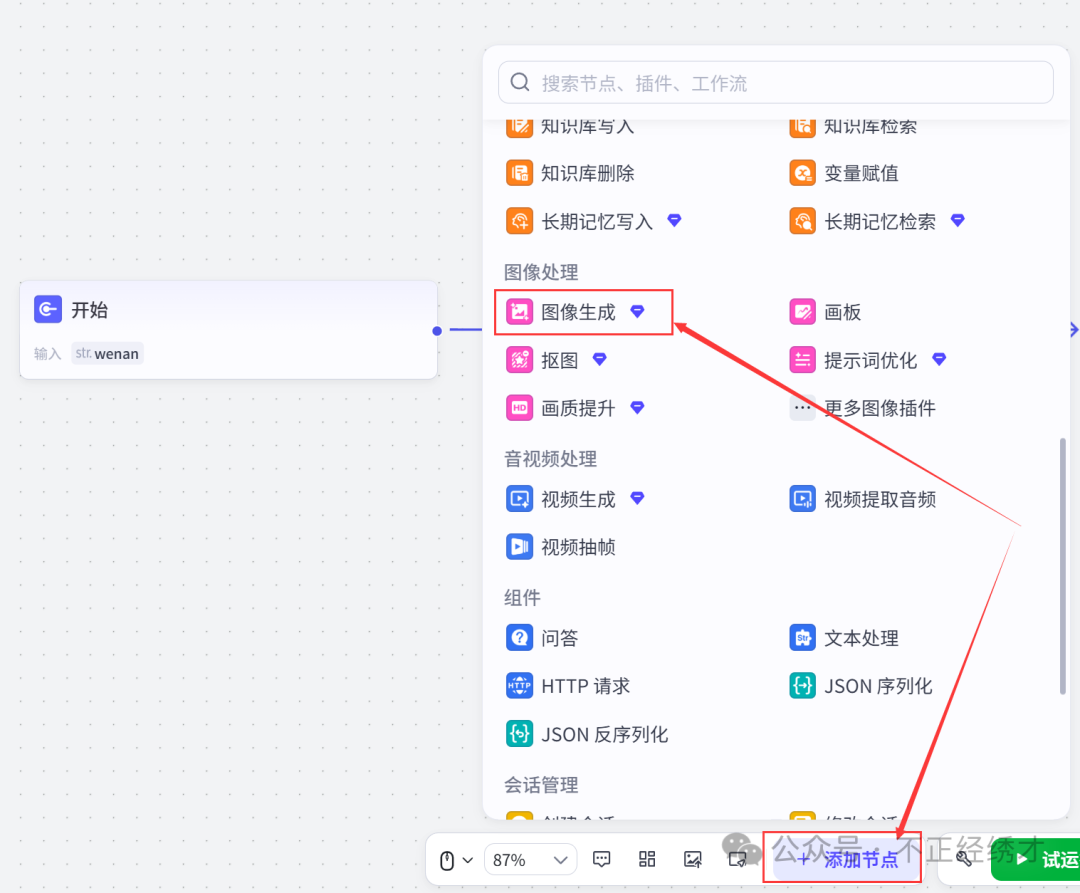Pick the 提示词优化 node
1080x893 pixels.
pyautogui.click(x=870, y=360)
